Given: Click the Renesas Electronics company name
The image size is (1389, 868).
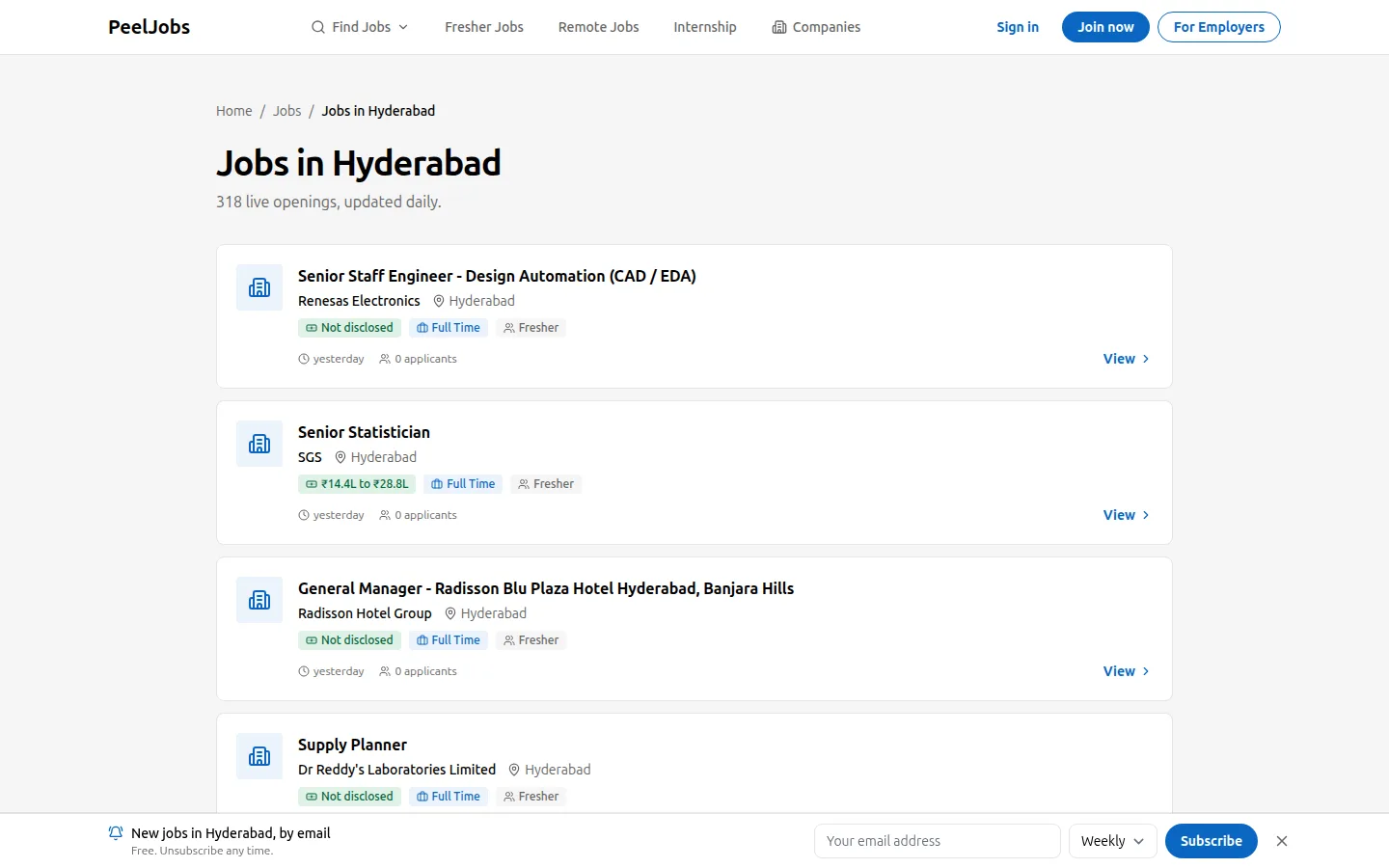Looking at the screenshot, I should tap(359, 301).
